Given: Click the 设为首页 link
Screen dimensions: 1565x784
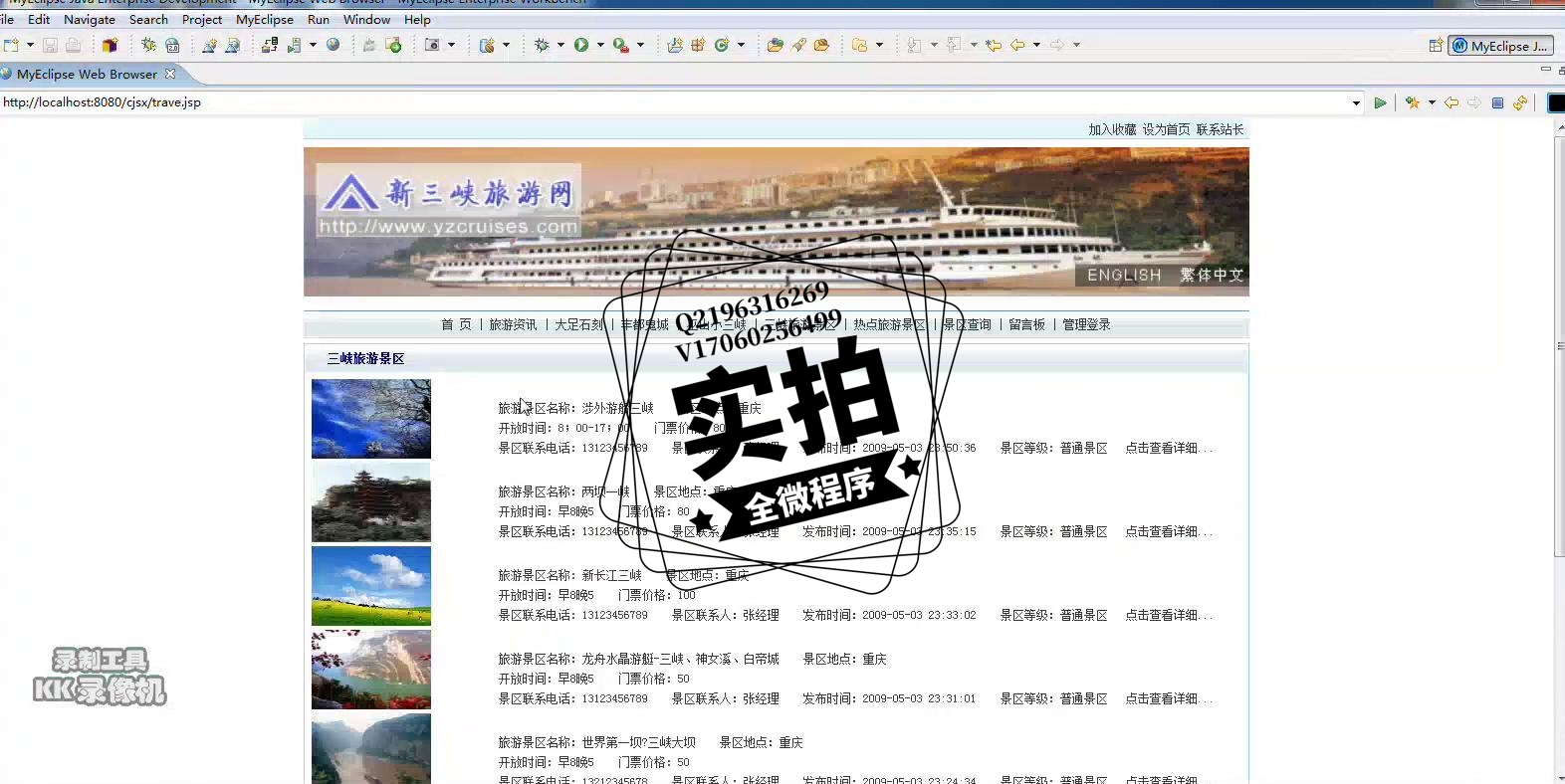Looking at the screenshot, I should click(1166, 129).
